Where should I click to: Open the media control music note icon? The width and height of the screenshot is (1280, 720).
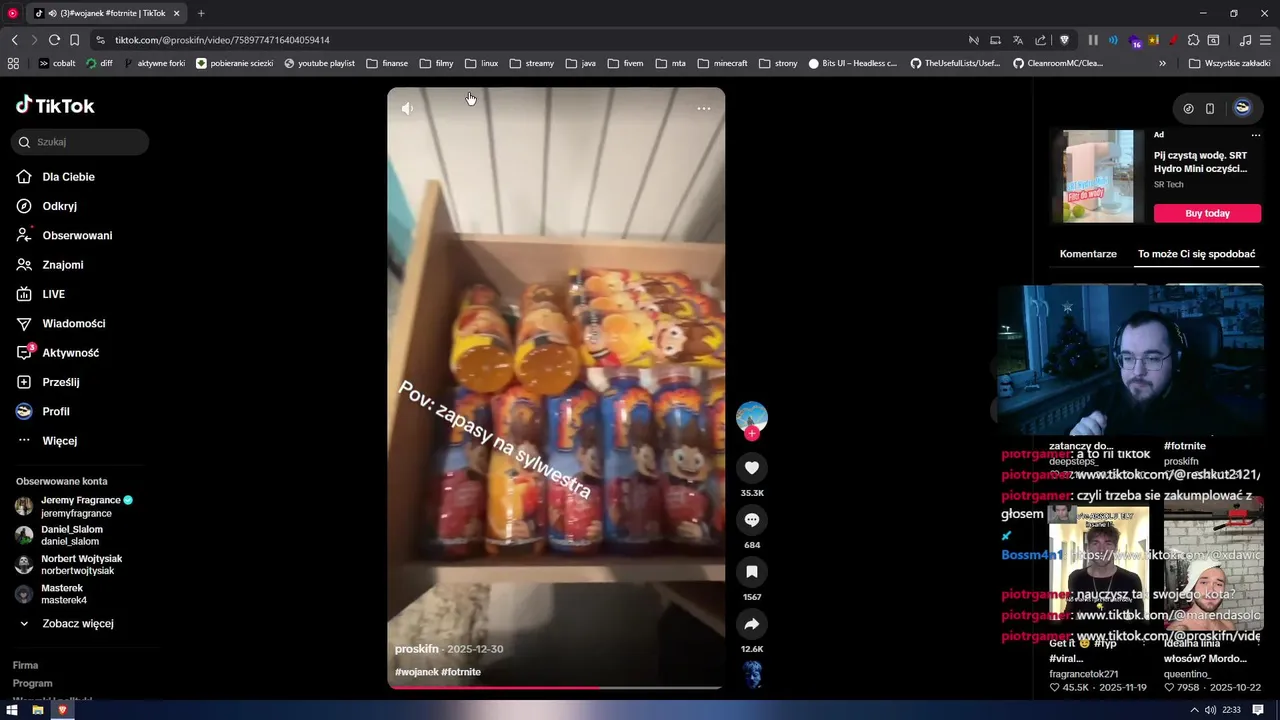[x=1245, y=40]
